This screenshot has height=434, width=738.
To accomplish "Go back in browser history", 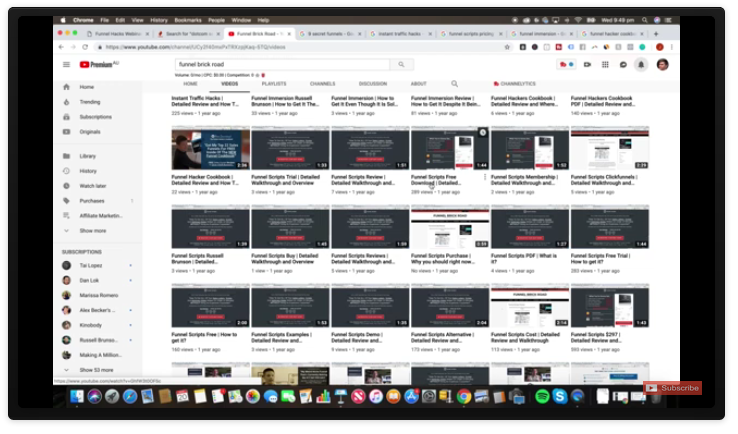I will 61,47.
